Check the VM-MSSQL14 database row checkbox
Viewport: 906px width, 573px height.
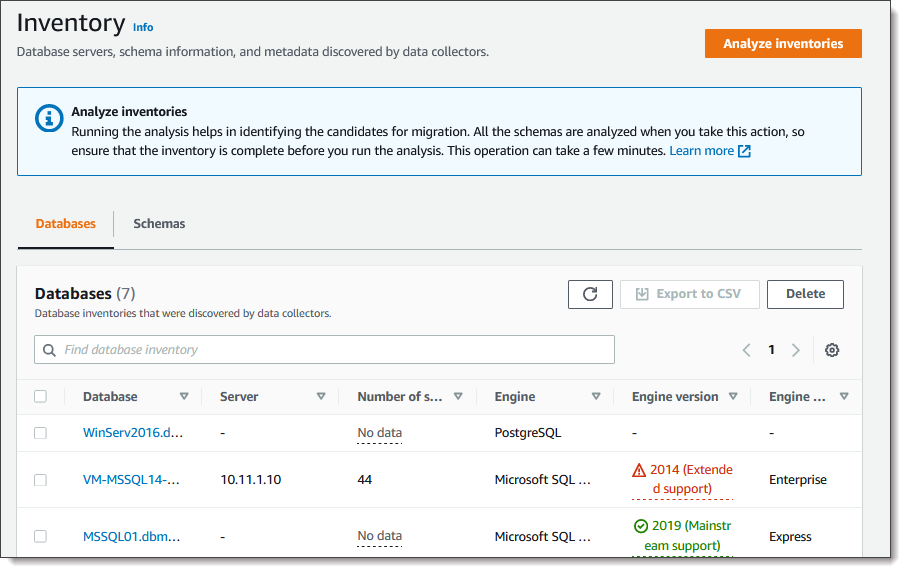[40, 480]
